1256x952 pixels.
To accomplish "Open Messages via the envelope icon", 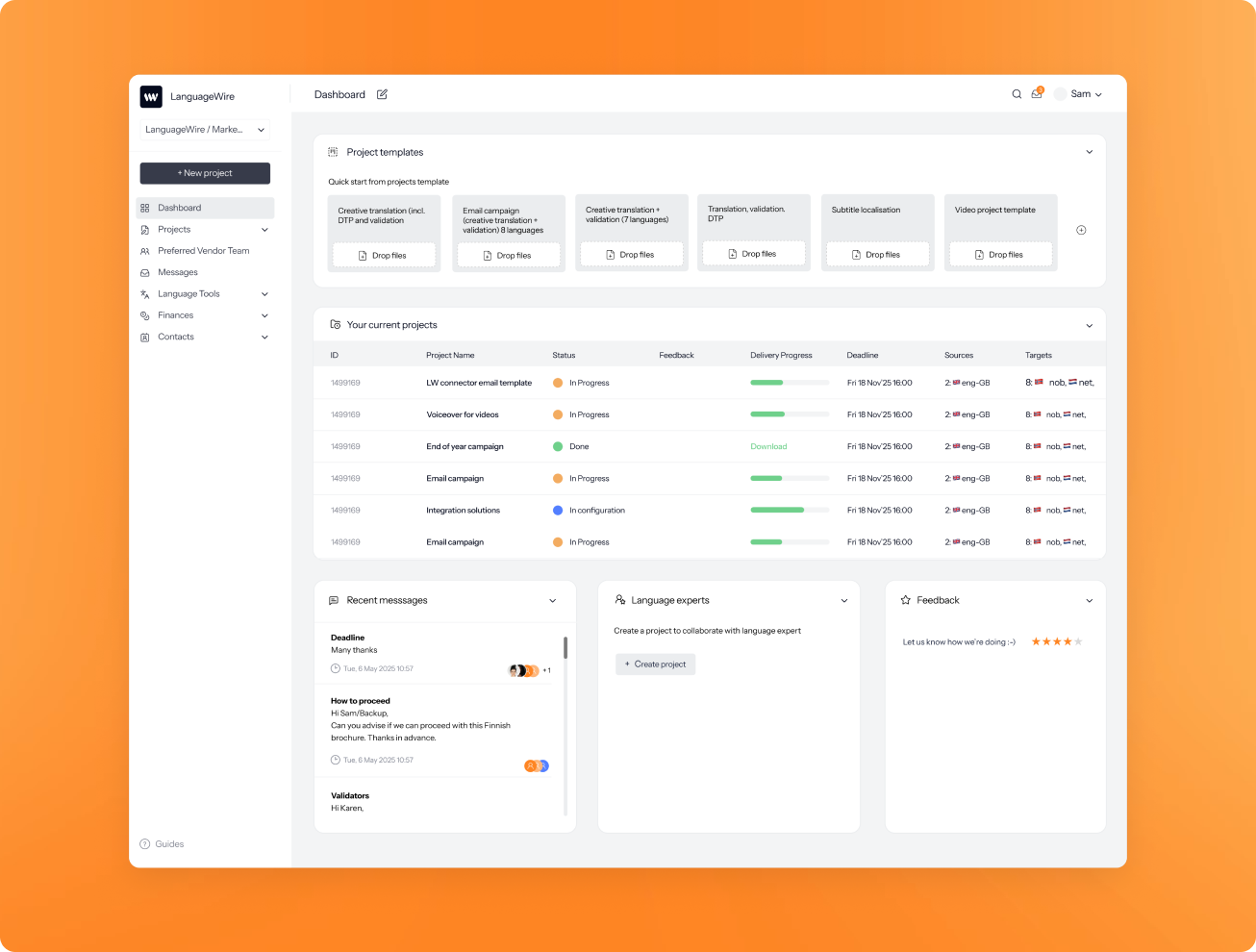I will [145, 272].
